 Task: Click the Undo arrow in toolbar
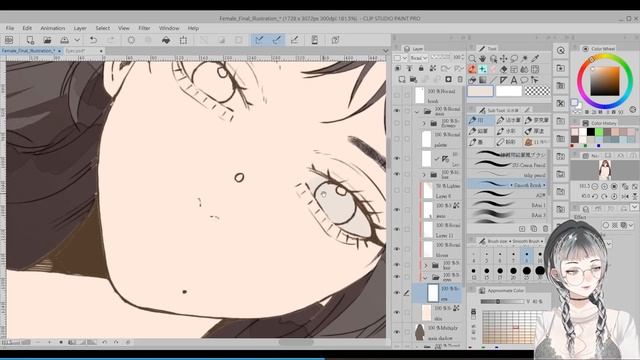click(x=93, y=40)
